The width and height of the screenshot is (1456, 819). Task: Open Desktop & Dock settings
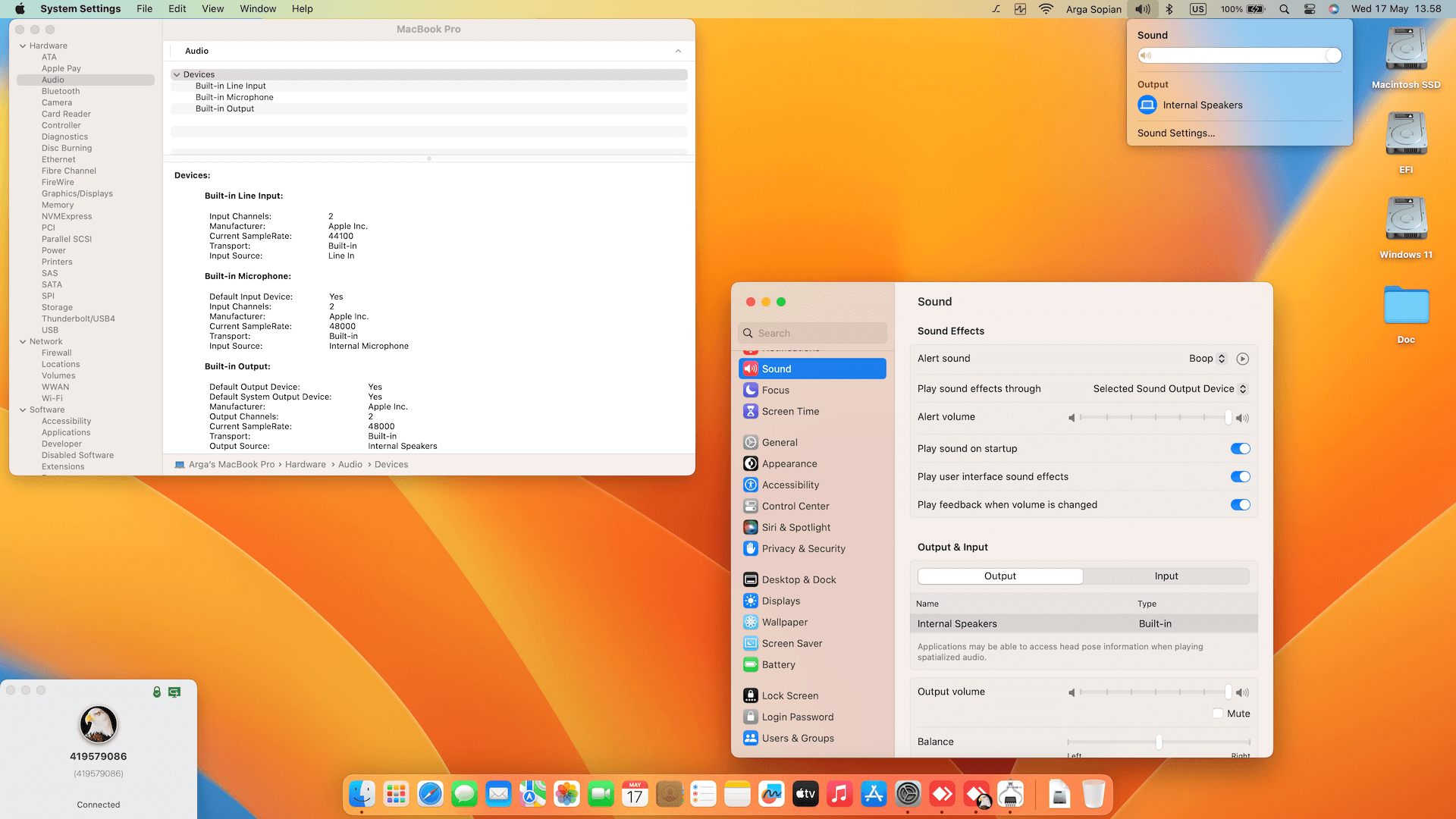click(812, 579)
